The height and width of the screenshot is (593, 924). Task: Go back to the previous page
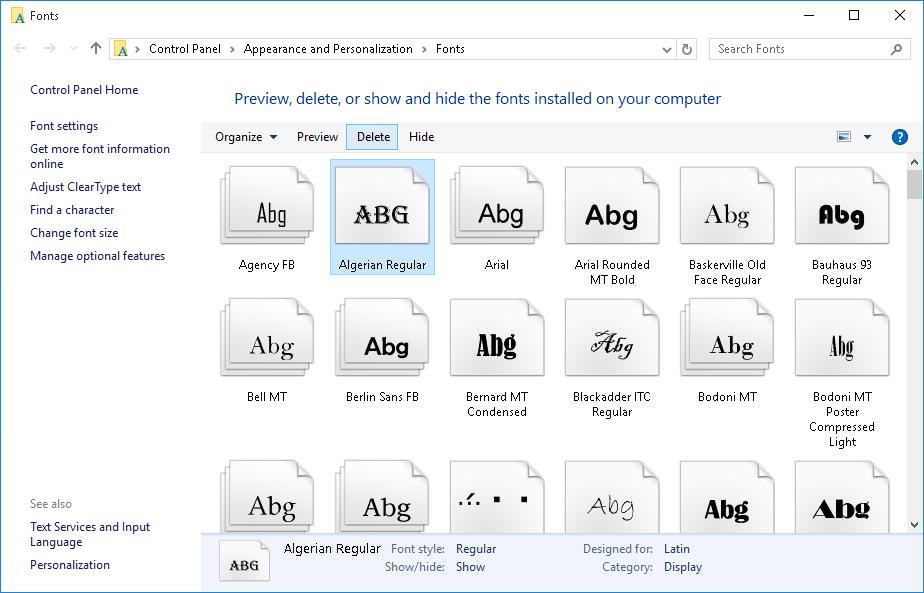tap(19, 48)
